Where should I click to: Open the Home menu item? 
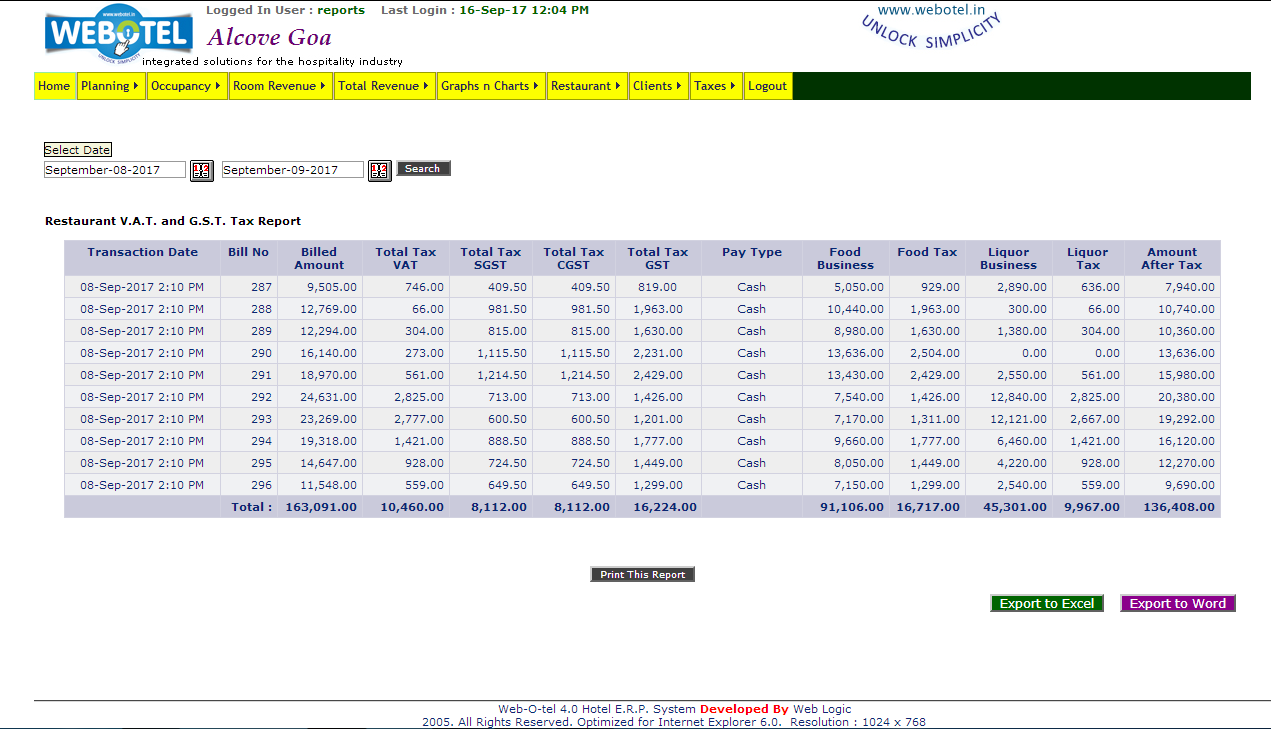(54, 86)
